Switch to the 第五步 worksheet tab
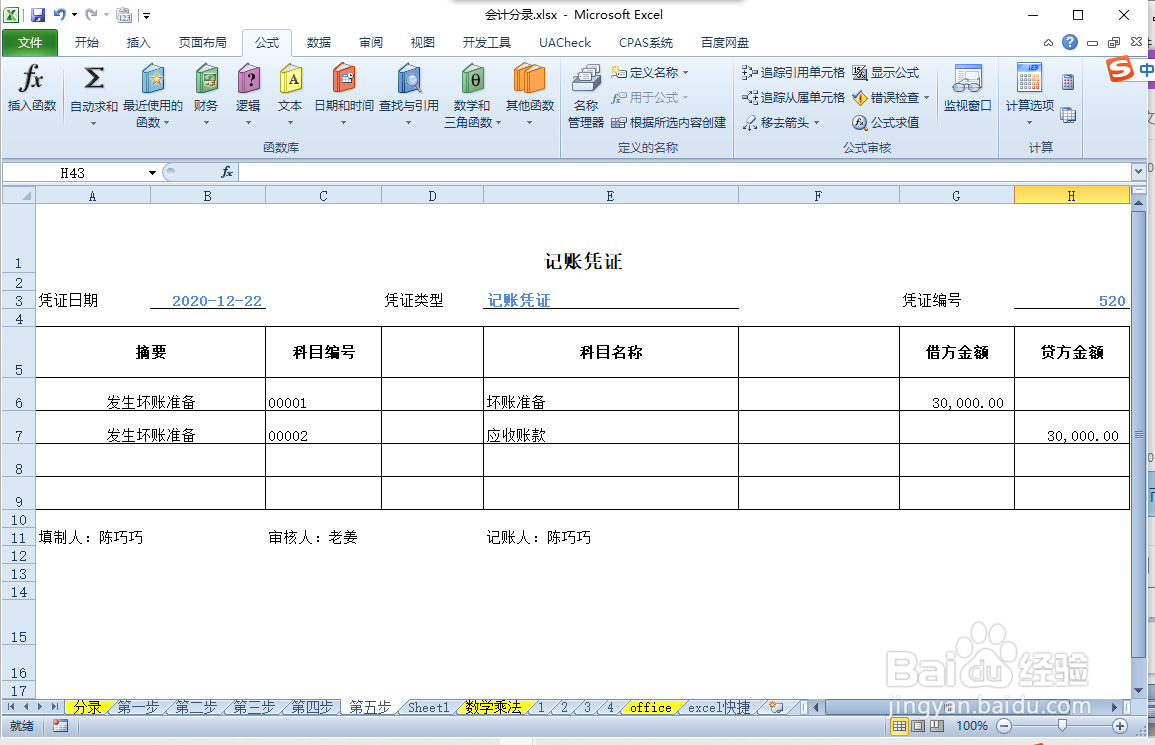 click(x=368, y=707)
